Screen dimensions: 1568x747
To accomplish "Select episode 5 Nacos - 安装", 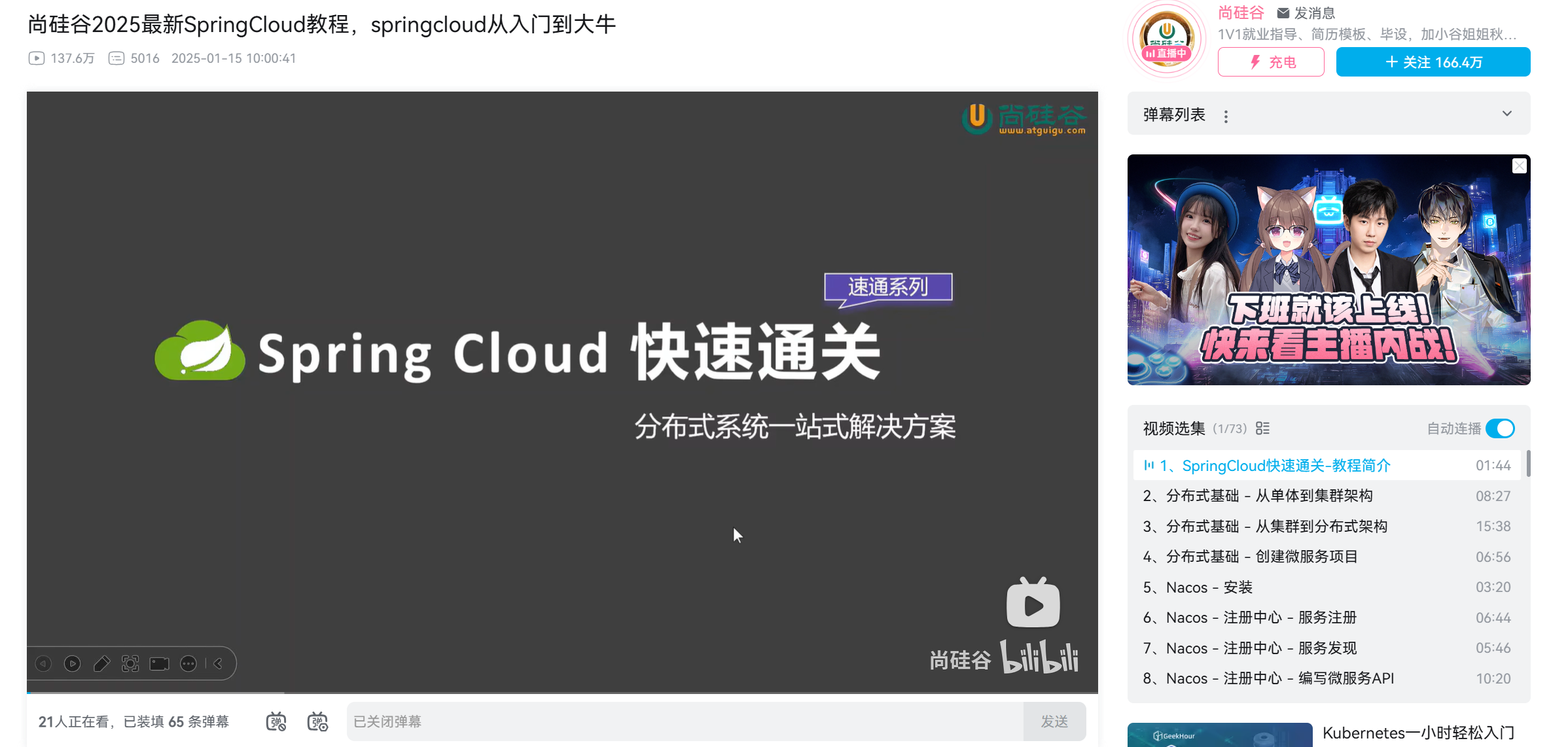I will click(1328, 587).
